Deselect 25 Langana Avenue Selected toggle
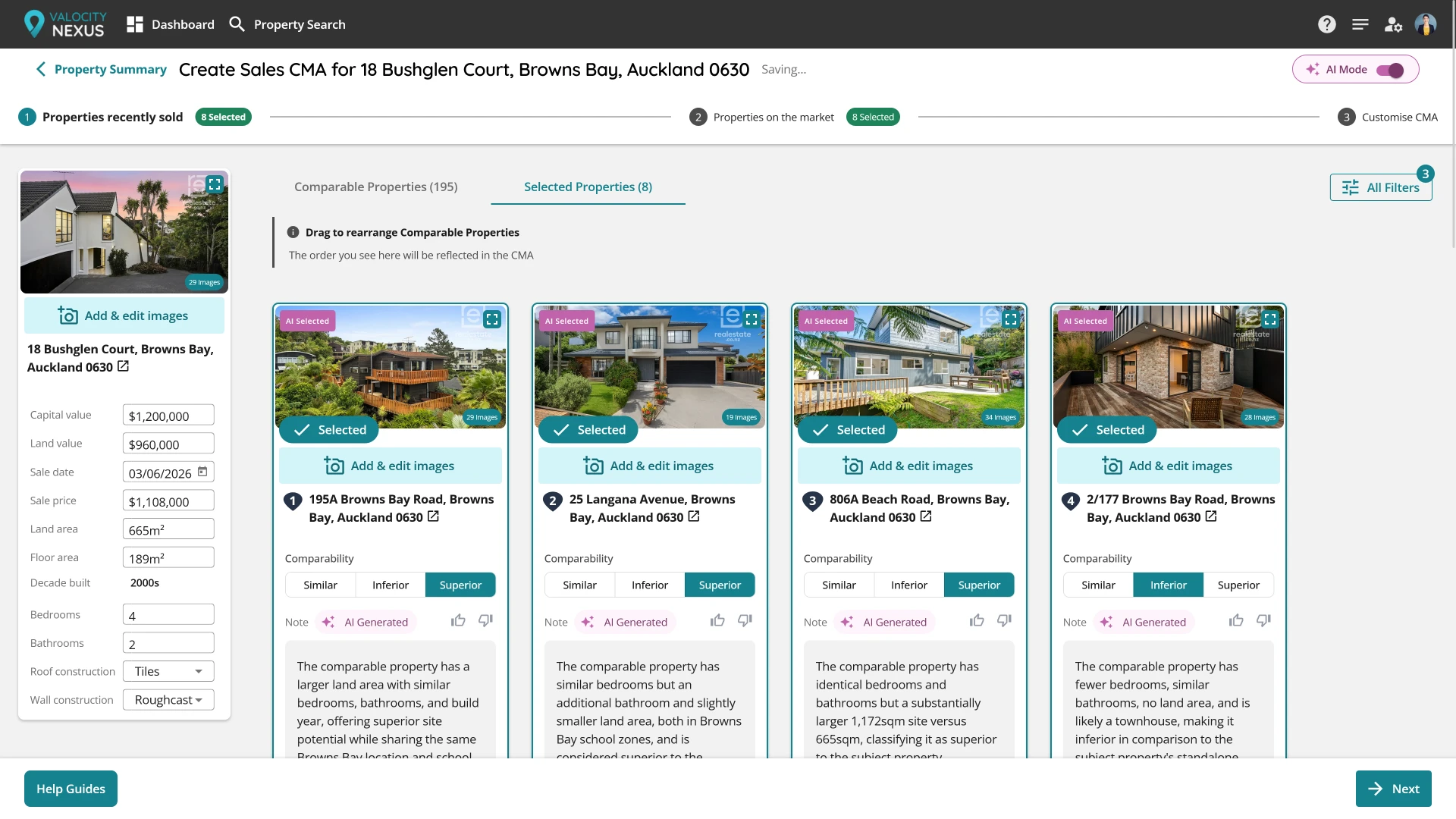The height and width of the screenshot is (819, 1456). pyautogui.click(x=588, y=430)
